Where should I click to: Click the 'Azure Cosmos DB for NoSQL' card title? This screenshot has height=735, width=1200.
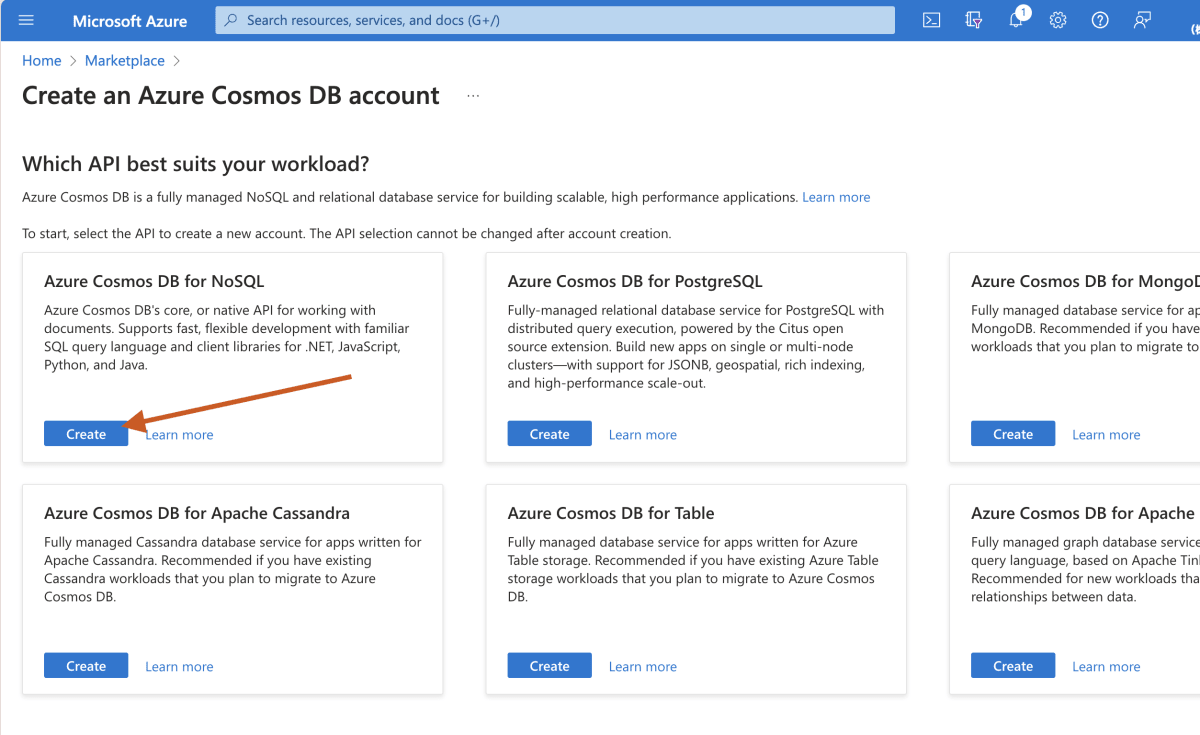(154, 281)
